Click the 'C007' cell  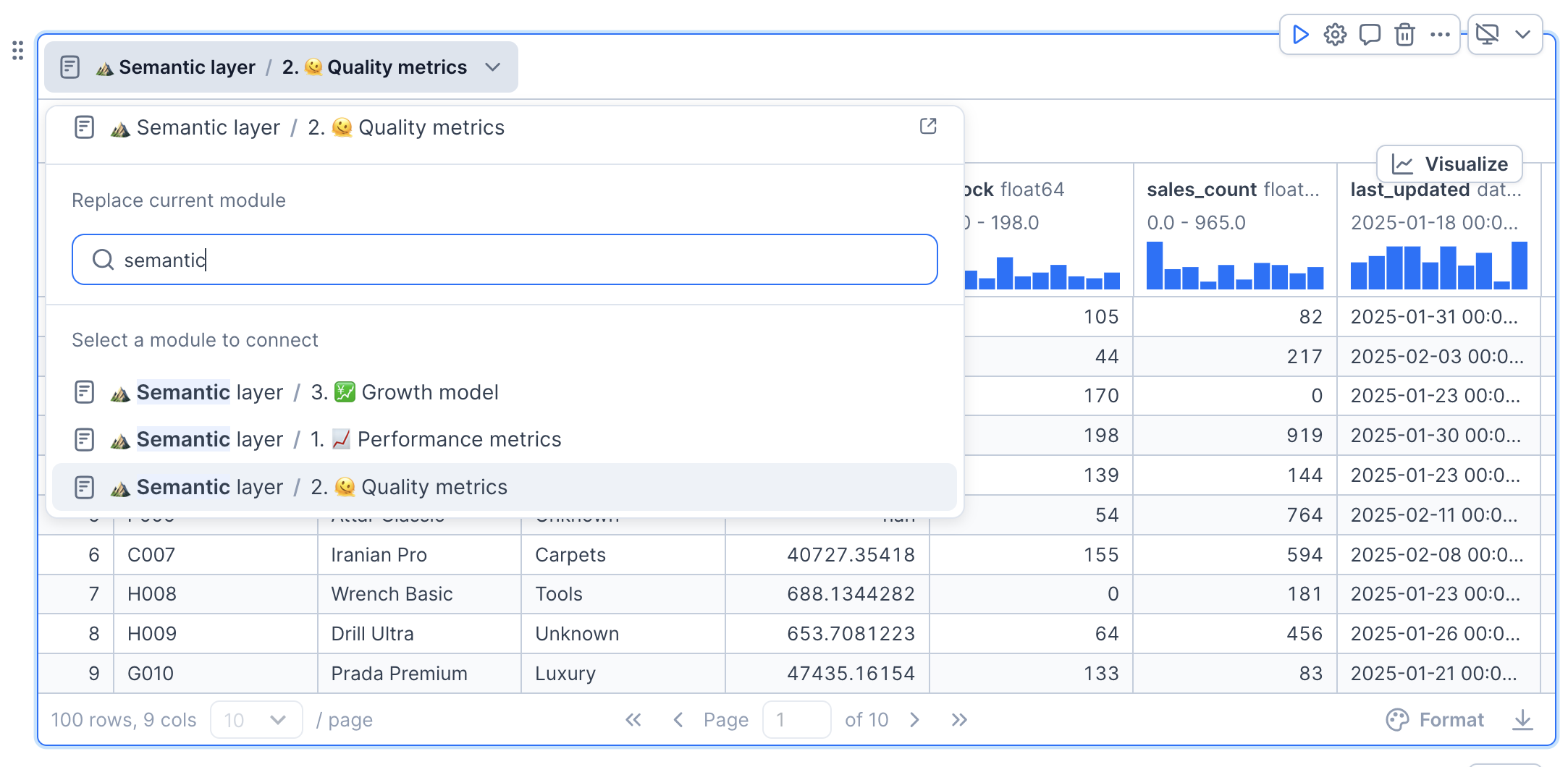(215, 555)
